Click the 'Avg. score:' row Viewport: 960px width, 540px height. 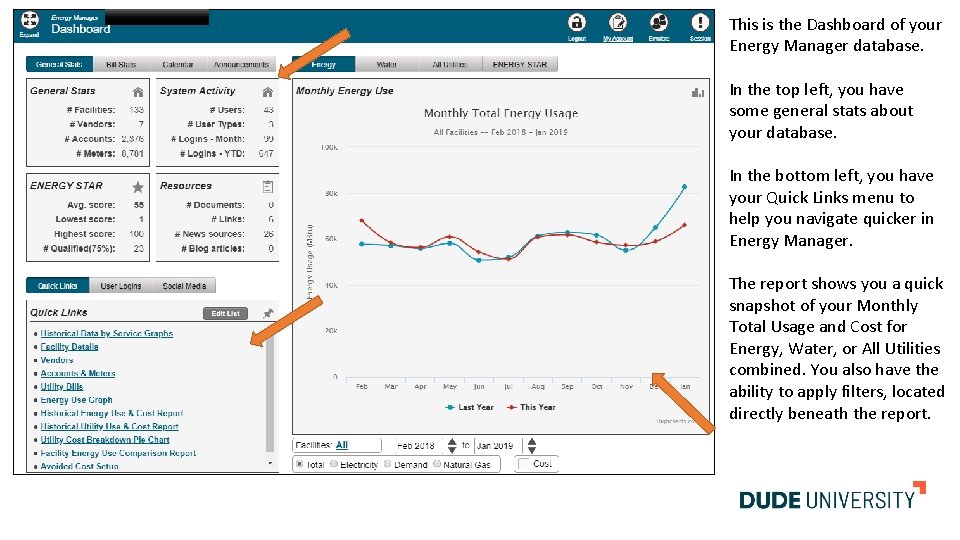coord(88,205)
